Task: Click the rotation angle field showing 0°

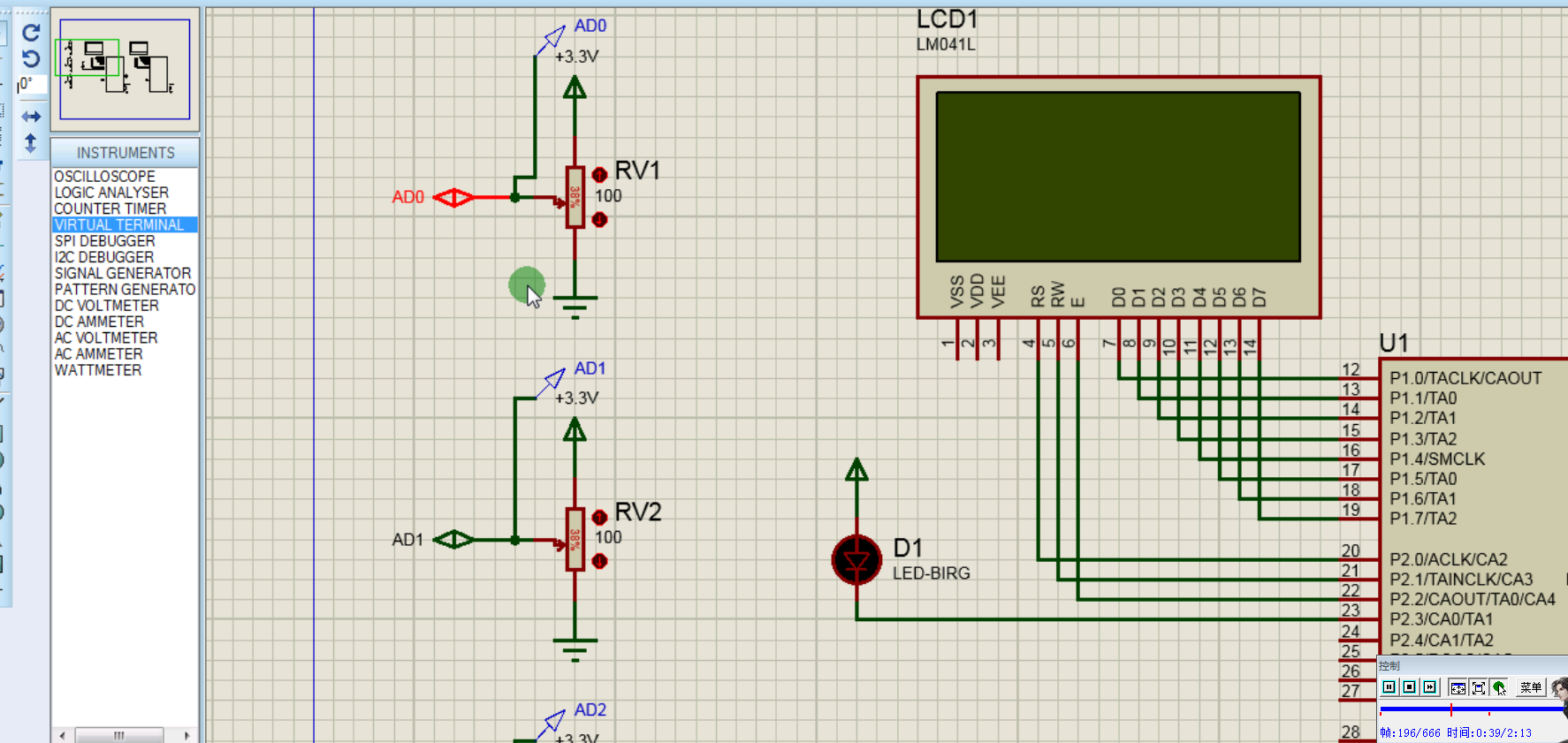Action: (32, 85)
